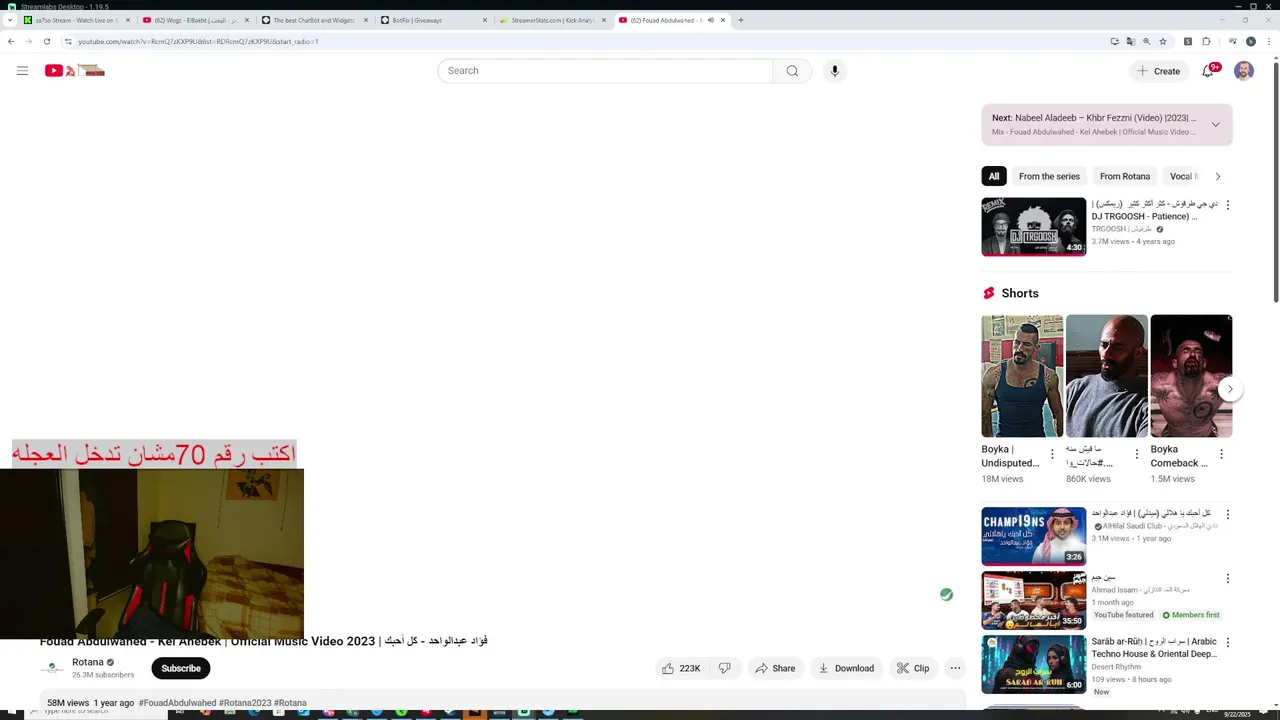The width and height of the screenshot is (1280, 720).
Task: Open the YouTube hamburger guide menu
Action: tap(22, 71)
